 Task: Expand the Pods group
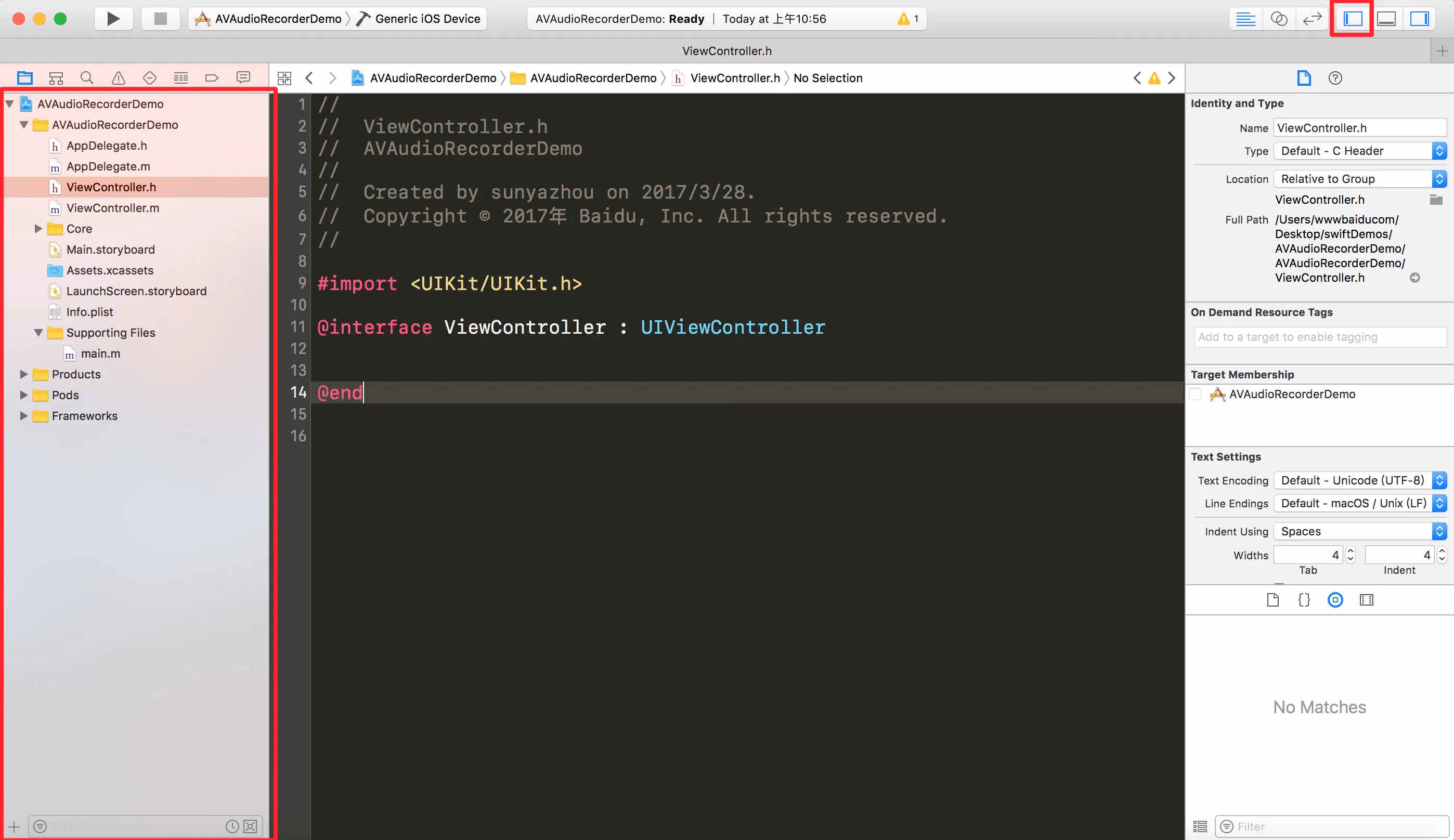[23, 395]
